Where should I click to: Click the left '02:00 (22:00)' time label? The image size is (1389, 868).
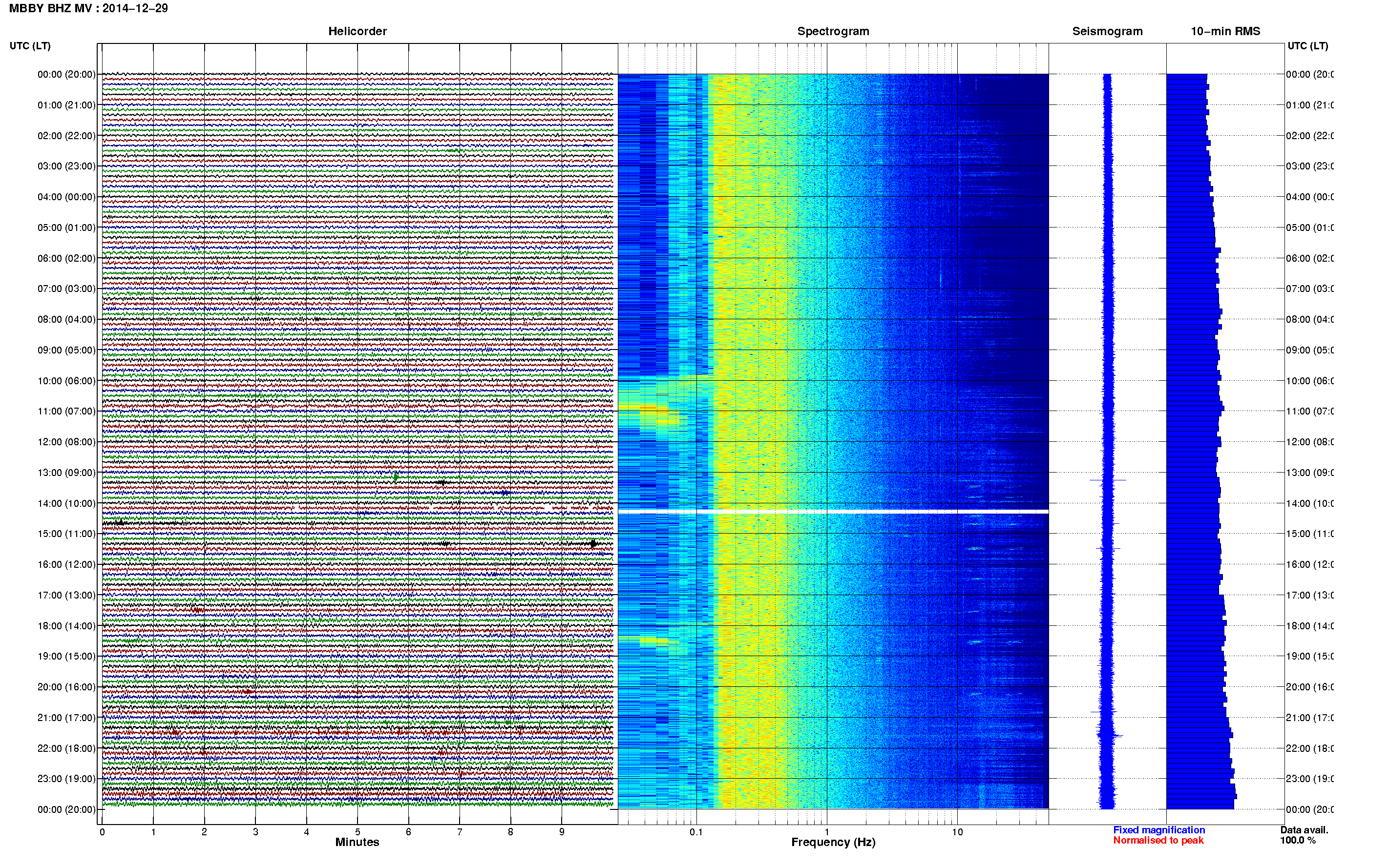pos(66,136)
